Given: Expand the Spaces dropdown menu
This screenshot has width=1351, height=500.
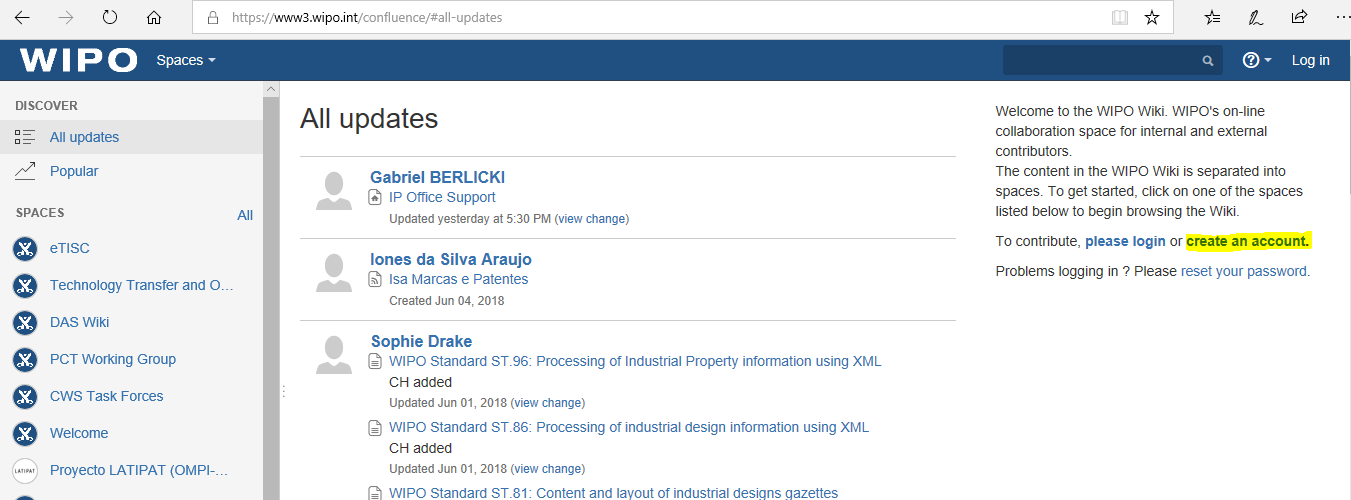Looking at the screenshot, I should [186, 60].
